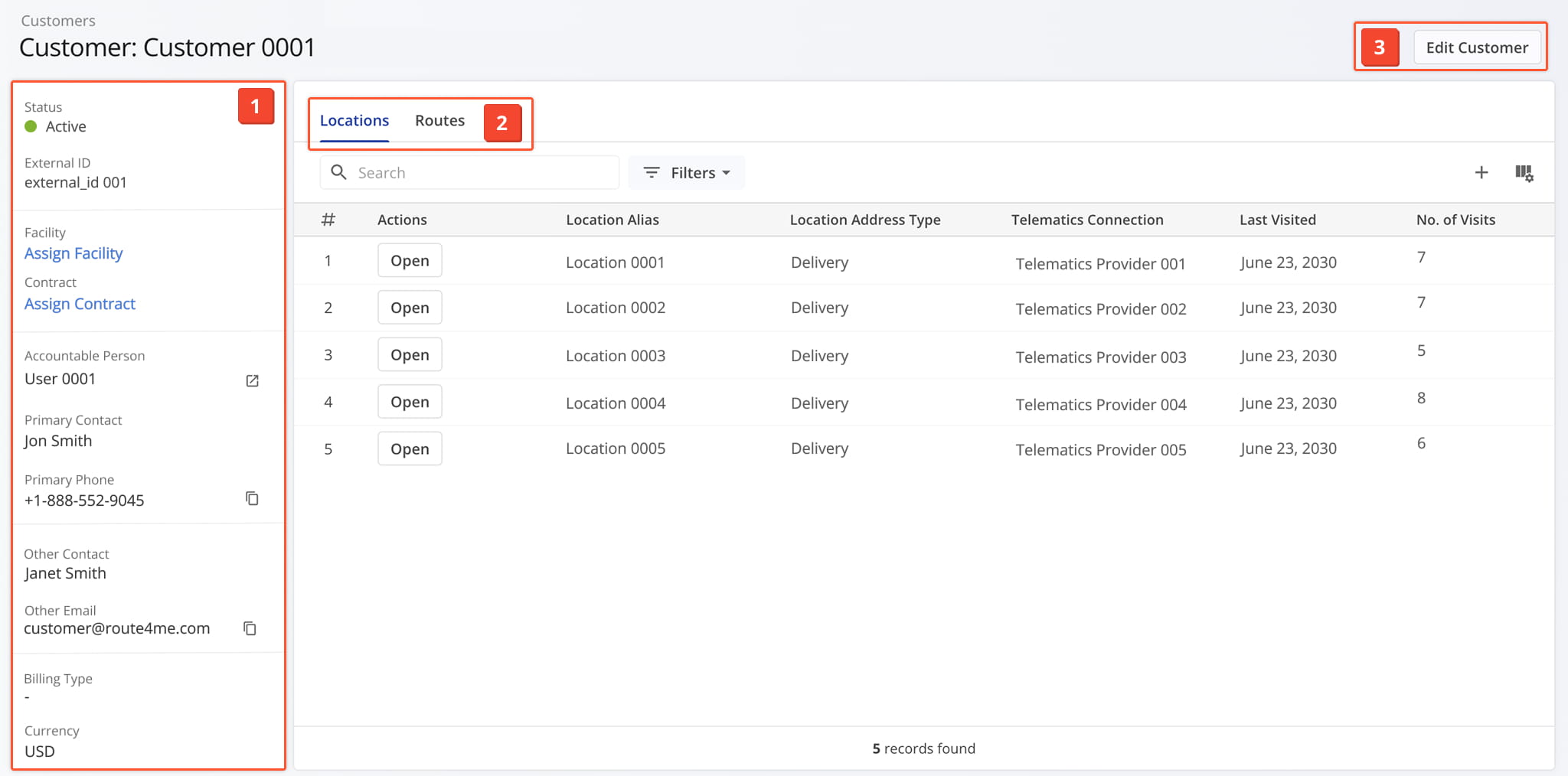Open the column settings icon
1568x776 pixels.
pyautogui.click(x=1524, y=173)
